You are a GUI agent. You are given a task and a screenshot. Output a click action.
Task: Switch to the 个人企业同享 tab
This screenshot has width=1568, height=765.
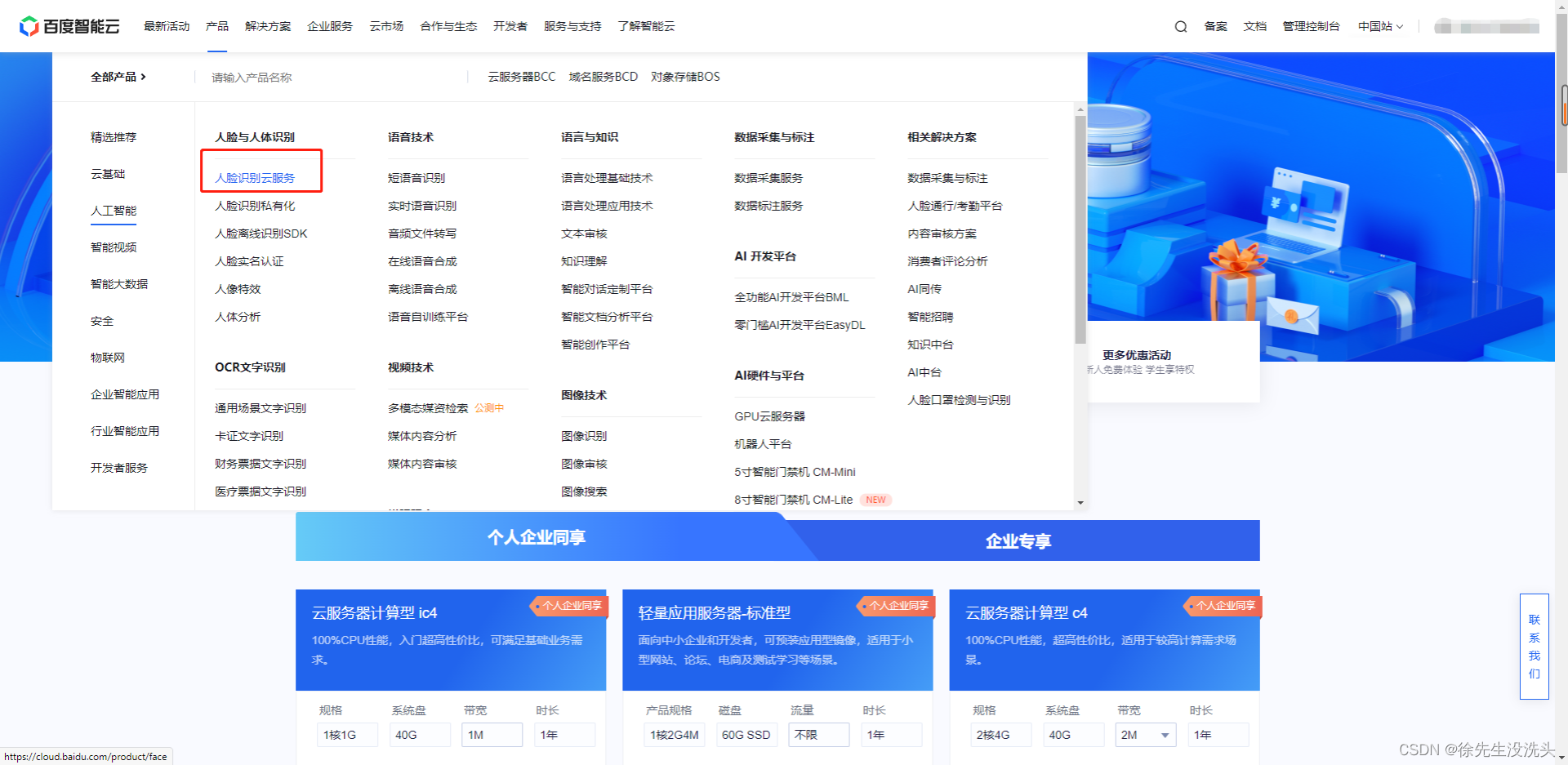pyautogui.click(x=537, y=537)
